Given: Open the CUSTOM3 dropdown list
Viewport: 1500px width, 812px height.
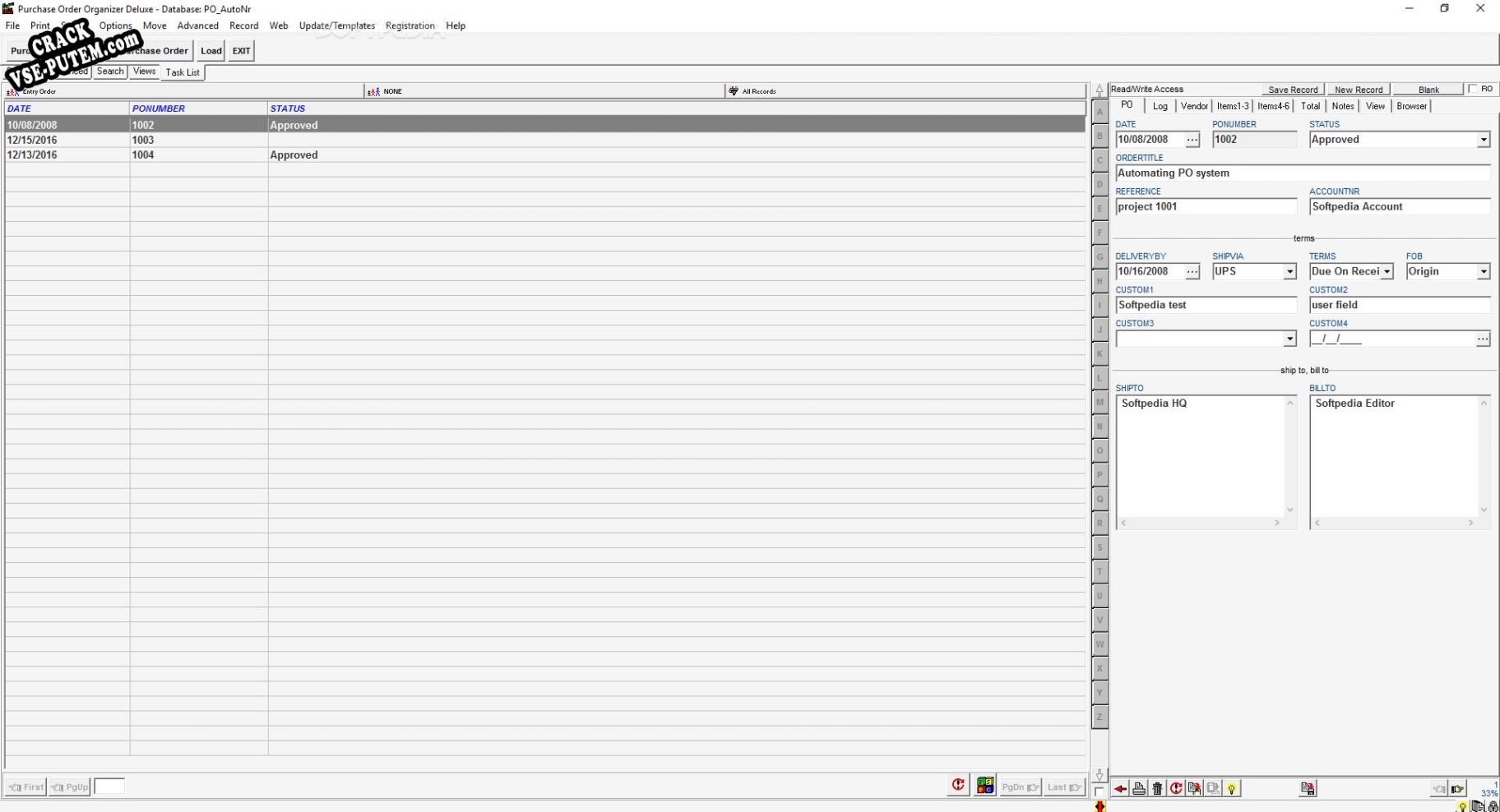Looking at the screenshot, I should (1289, 339).
